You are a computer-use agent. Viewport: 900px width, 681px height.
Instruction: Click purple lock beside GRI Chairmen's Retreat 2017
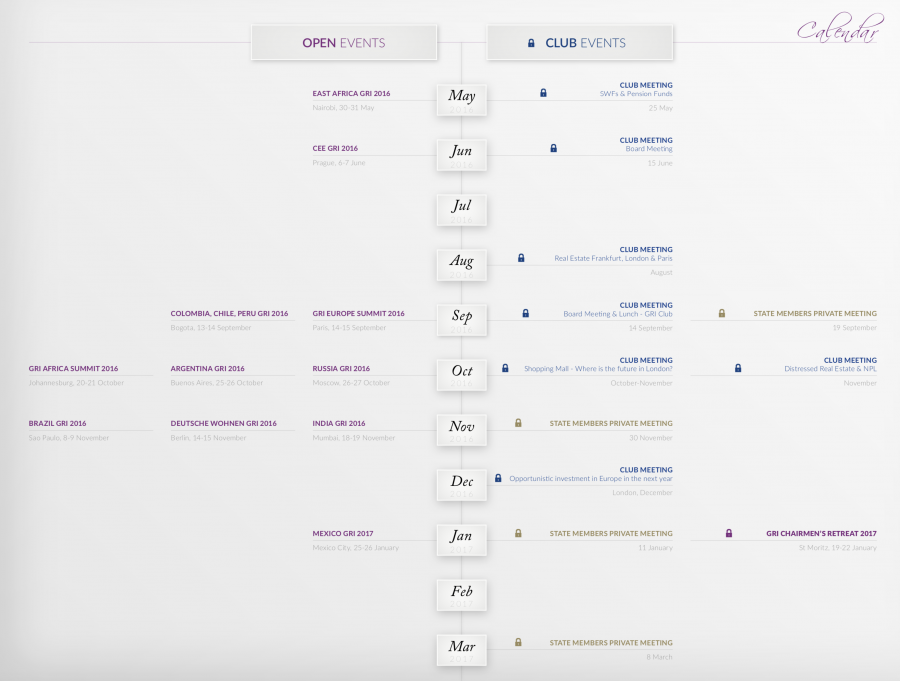pyautogui.click(x=728, y=533)
